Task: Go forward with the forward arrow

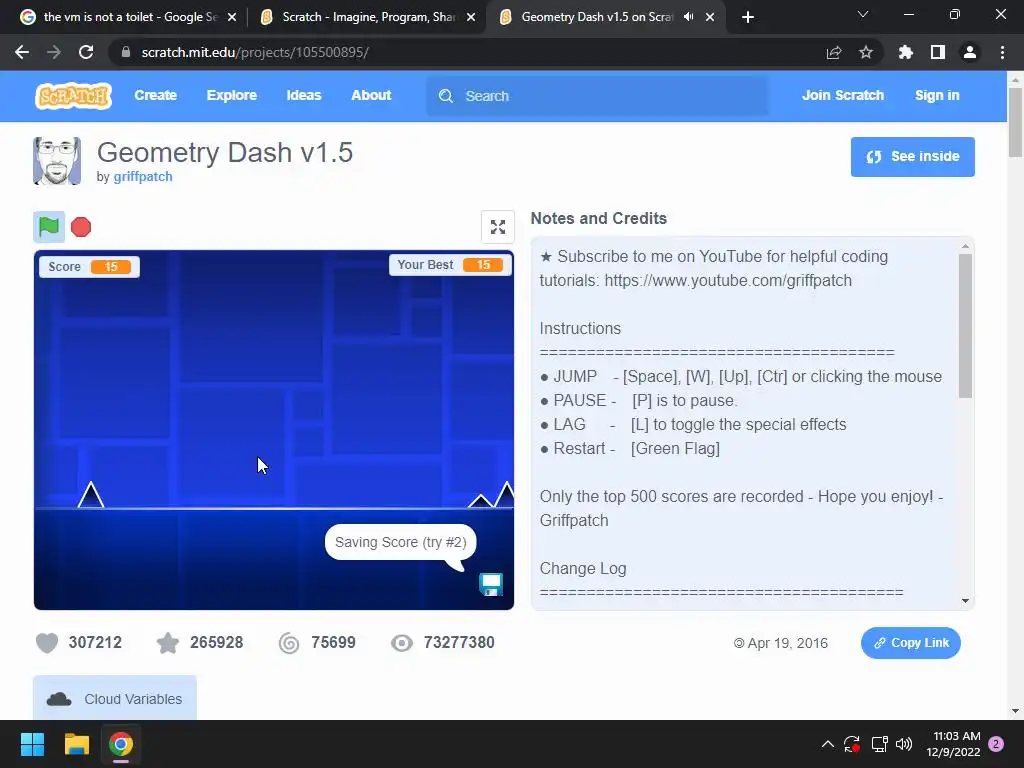Action: (54, 52)
